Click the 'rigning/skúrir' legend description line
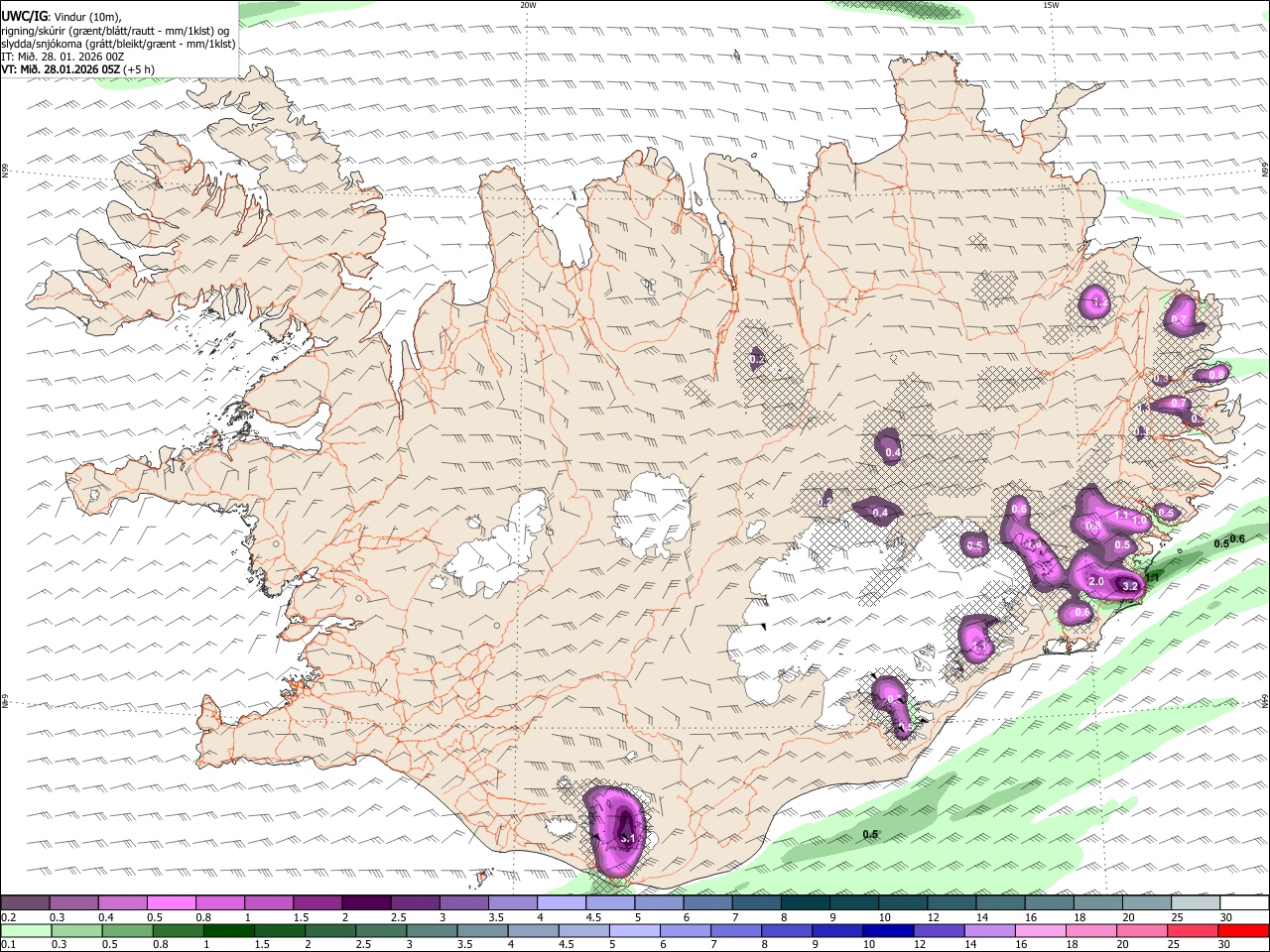This screenshot has height=952, width=1270. point(116,30)
